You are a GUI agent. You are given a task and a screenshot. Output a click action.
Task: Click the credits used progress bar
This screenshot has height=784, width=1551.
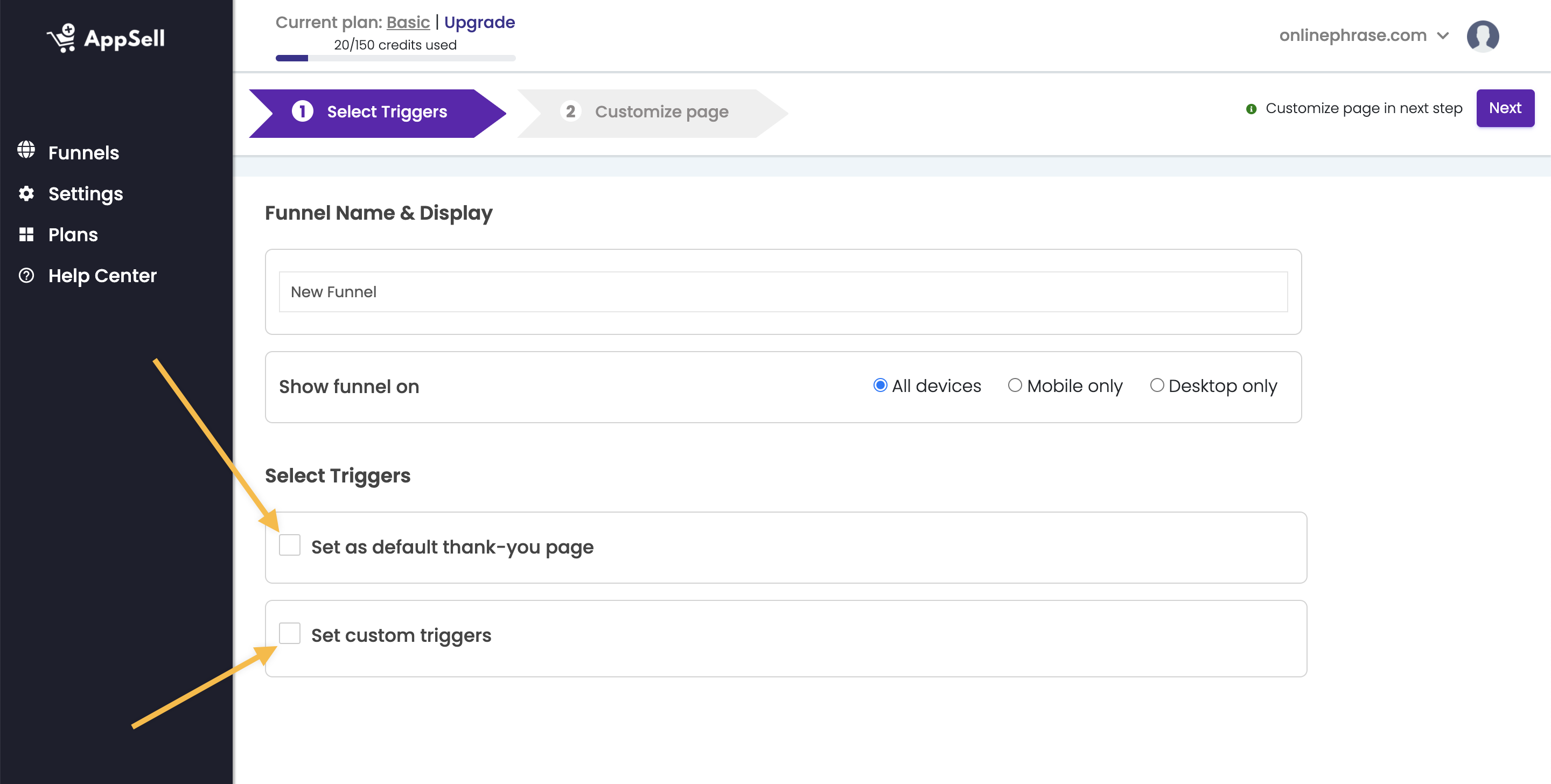(396, 58)
